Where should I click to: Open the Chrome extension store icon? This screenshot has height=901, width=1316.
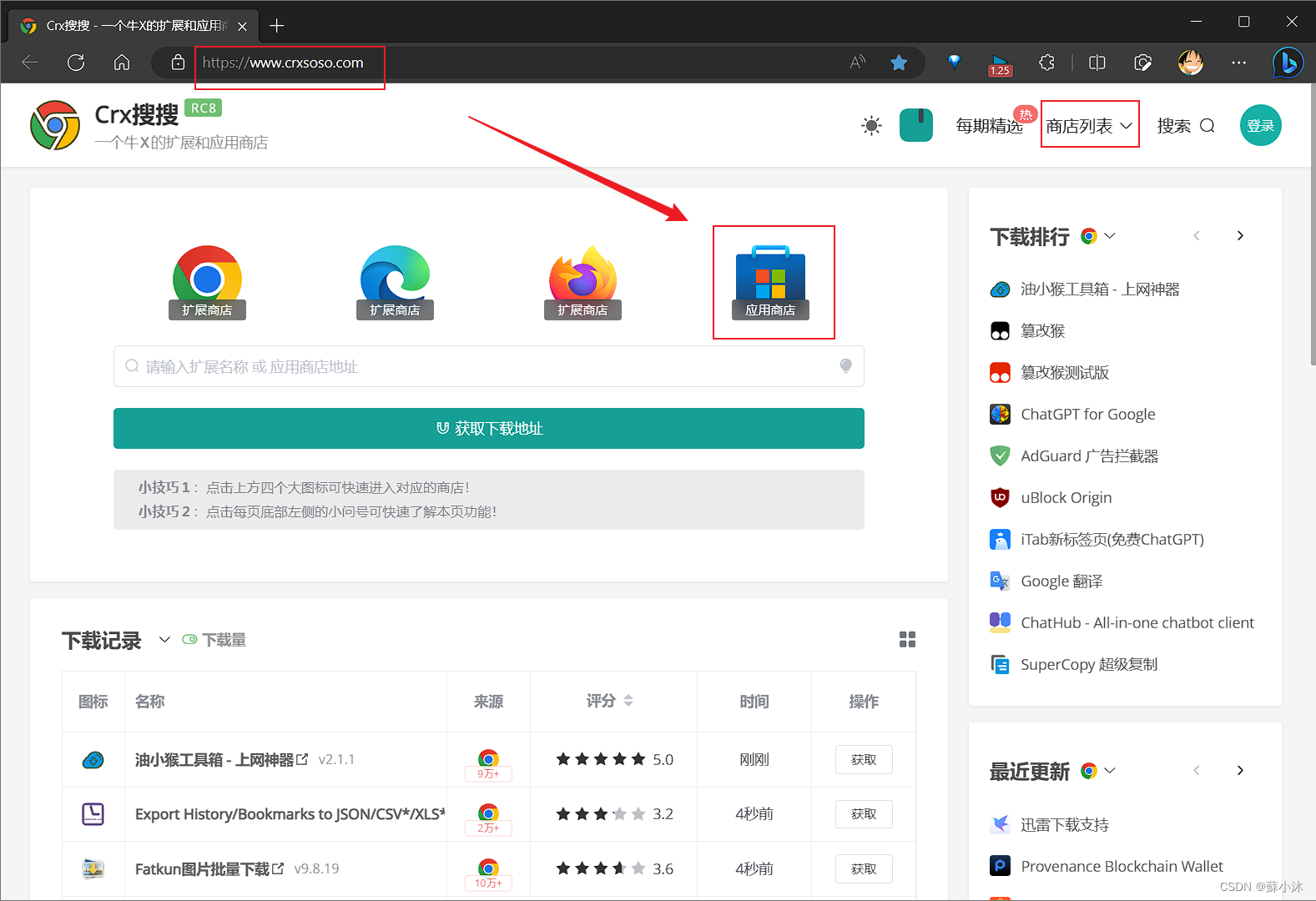pos(207,282)
